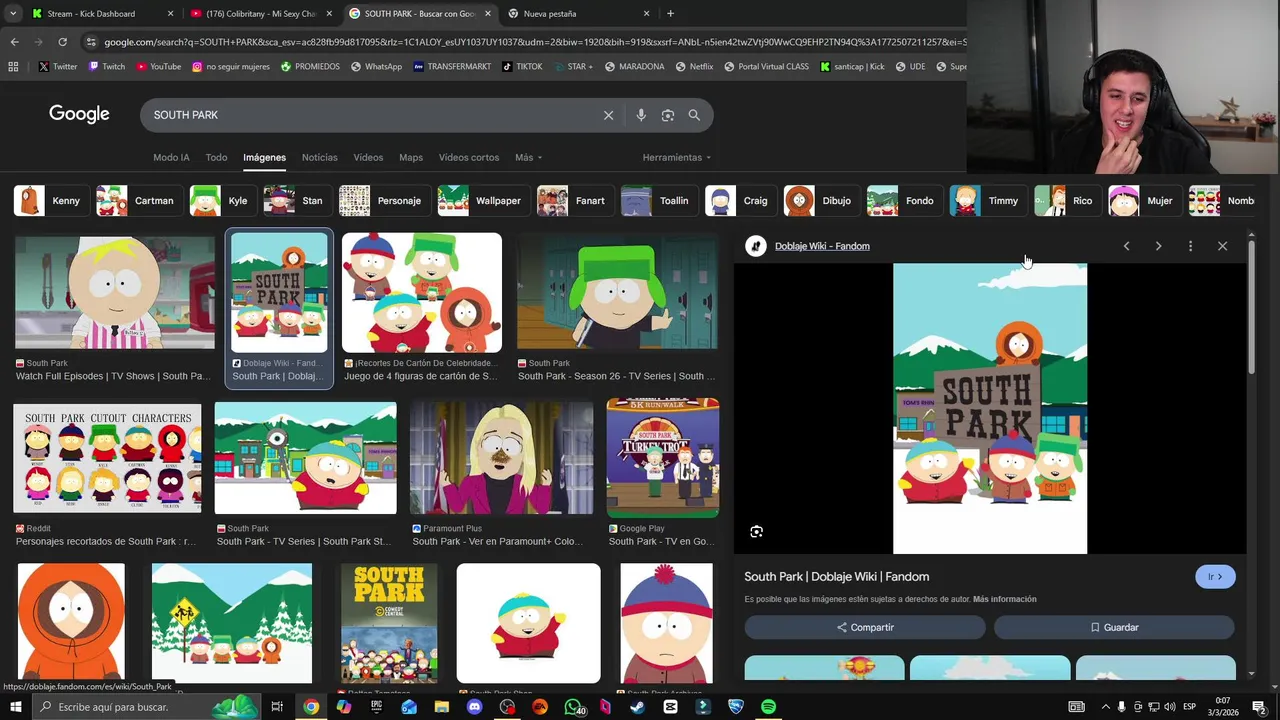
Task: Click the Compartir button
Action: [x=865, y=628]
